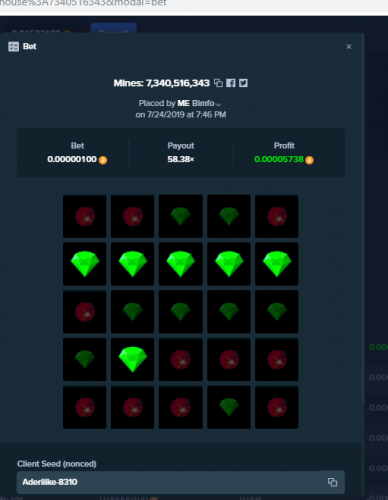Click third row fifth column dim gem

click(x=277, y=312)
